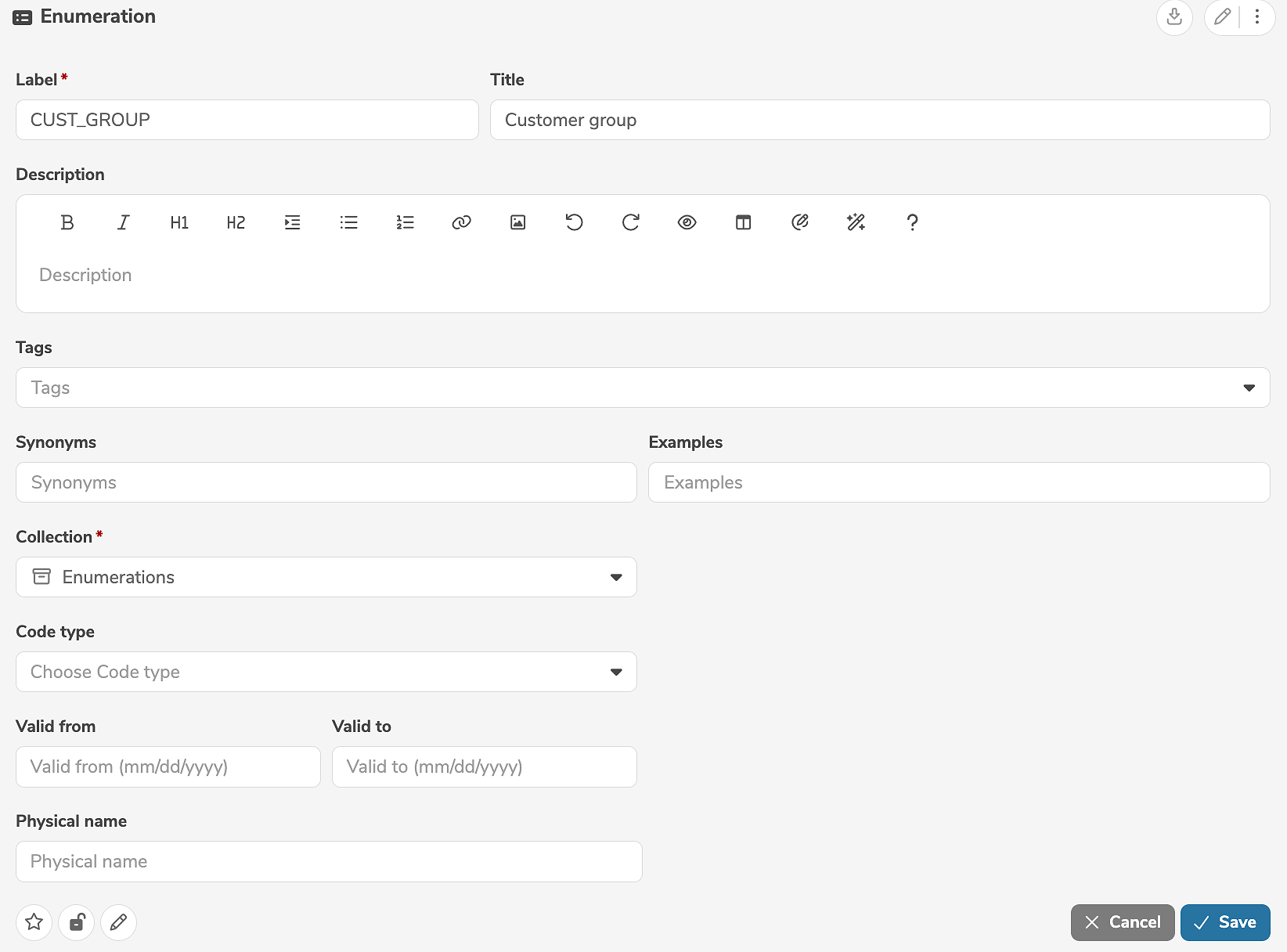1287x952 pixels.
Task: Expand the Collection dropdown showing Enumerations
Action: 616,577
